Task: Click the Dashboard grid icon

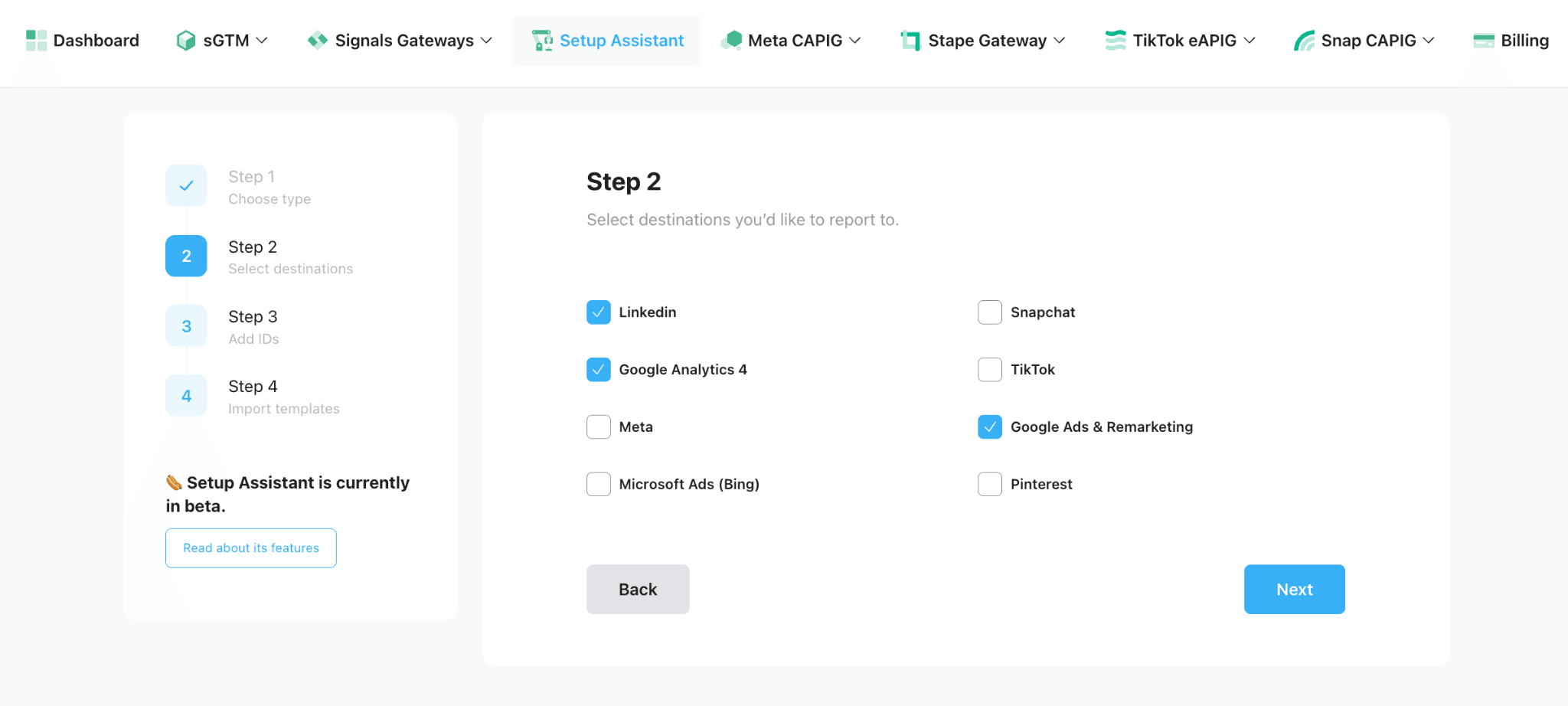Action: (36, 41)
